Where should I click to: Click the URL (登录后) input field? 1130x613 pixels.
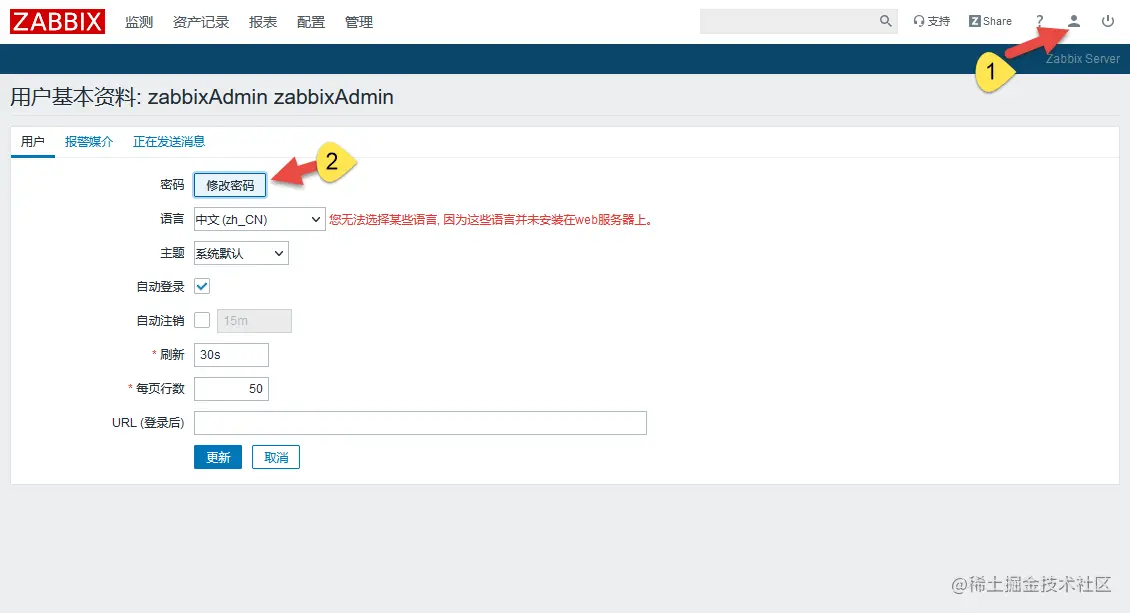[x=420, y=422]
